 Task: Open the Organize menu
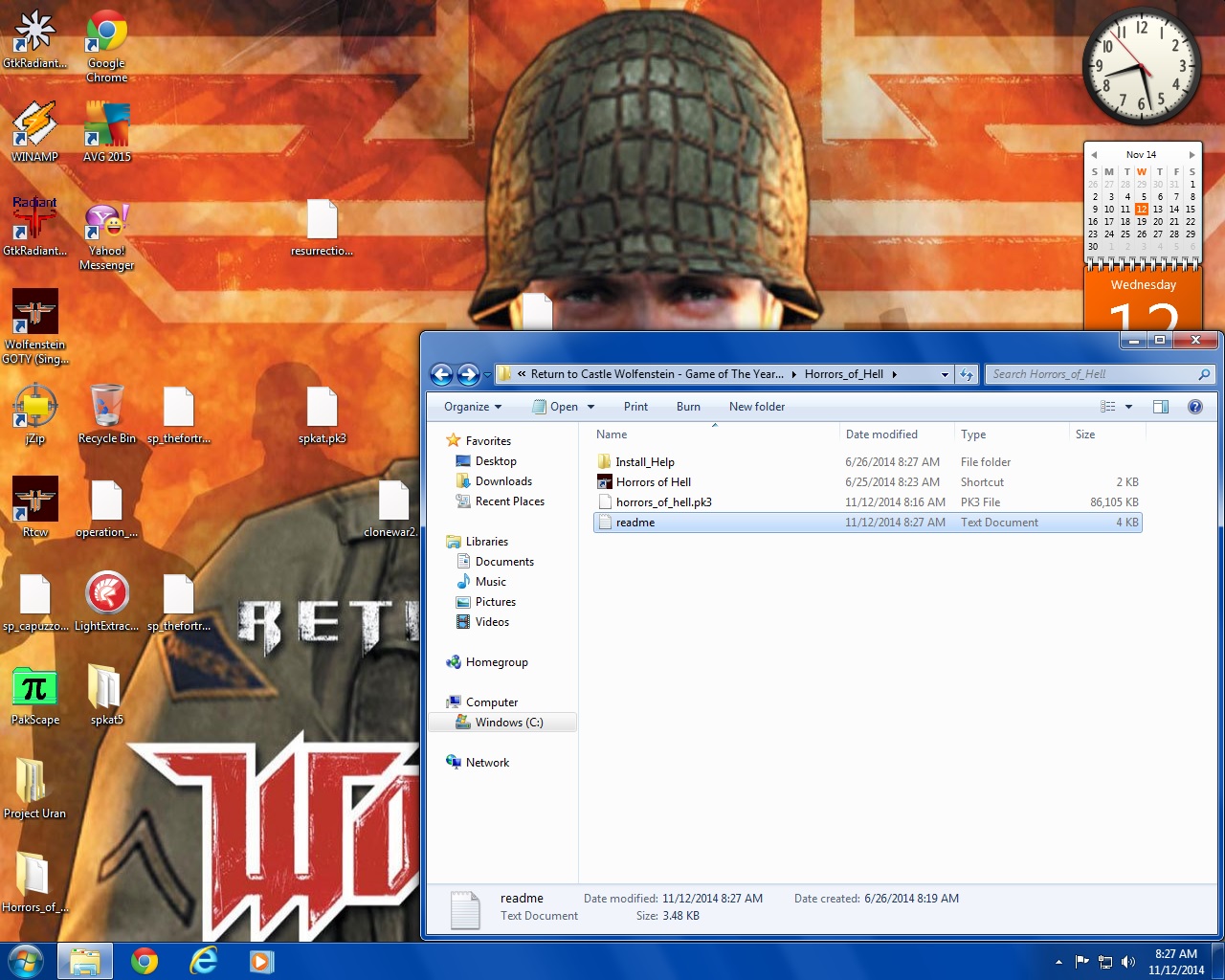[473, 407]
